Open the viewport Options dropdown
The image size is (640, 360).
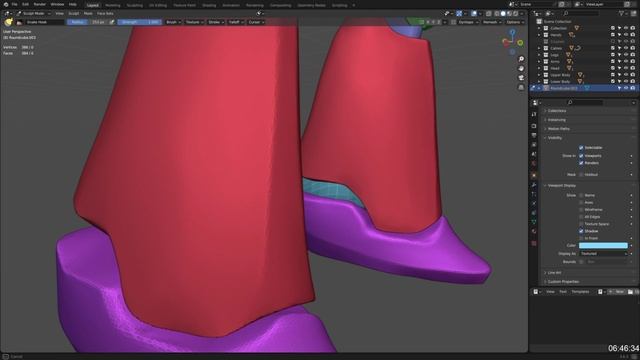pyautogui.click(x=515, y=22)
